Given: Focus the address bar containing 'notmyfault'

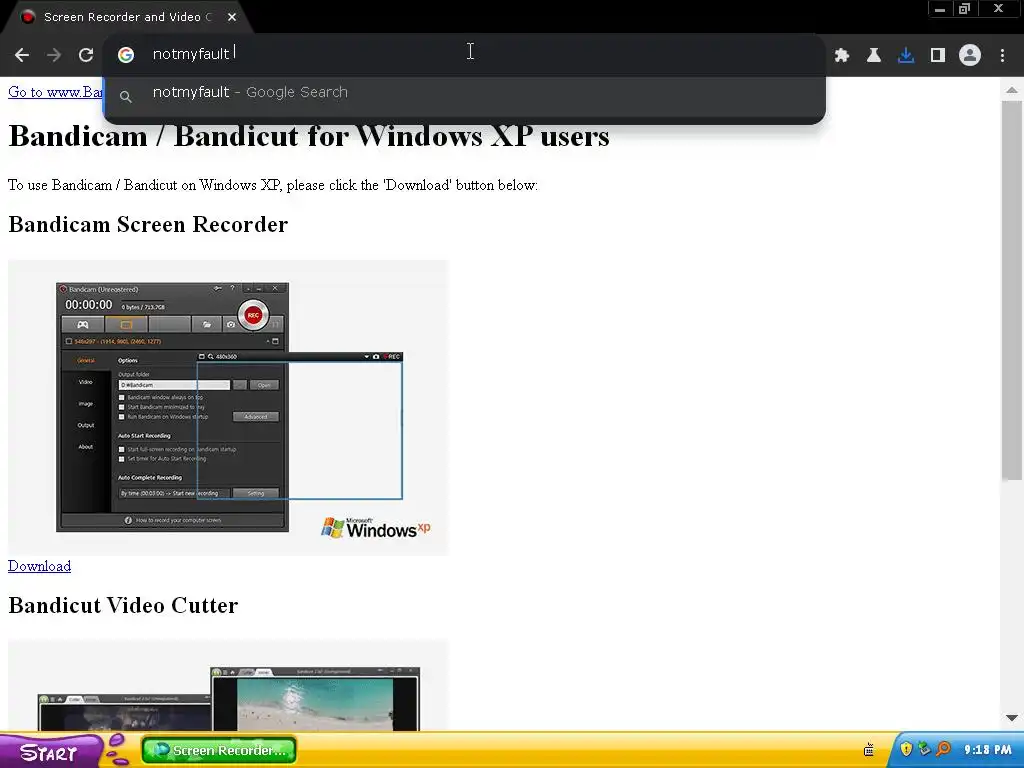Looking at the screenshot, I should 464,54.
